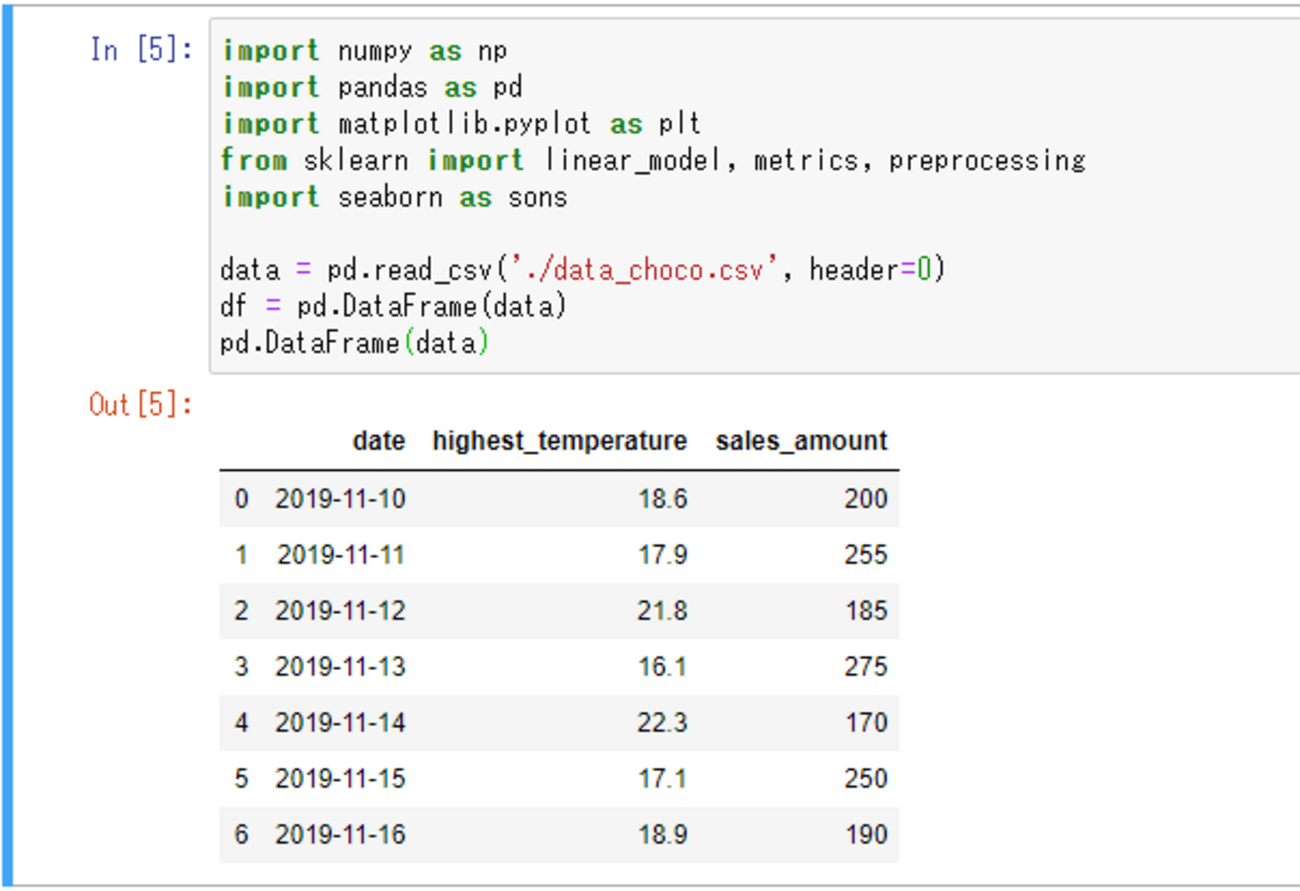The width and height of the screenshot is (1300, 891).
Task: Click the sales amount value 275
Action: pos(864,667)
